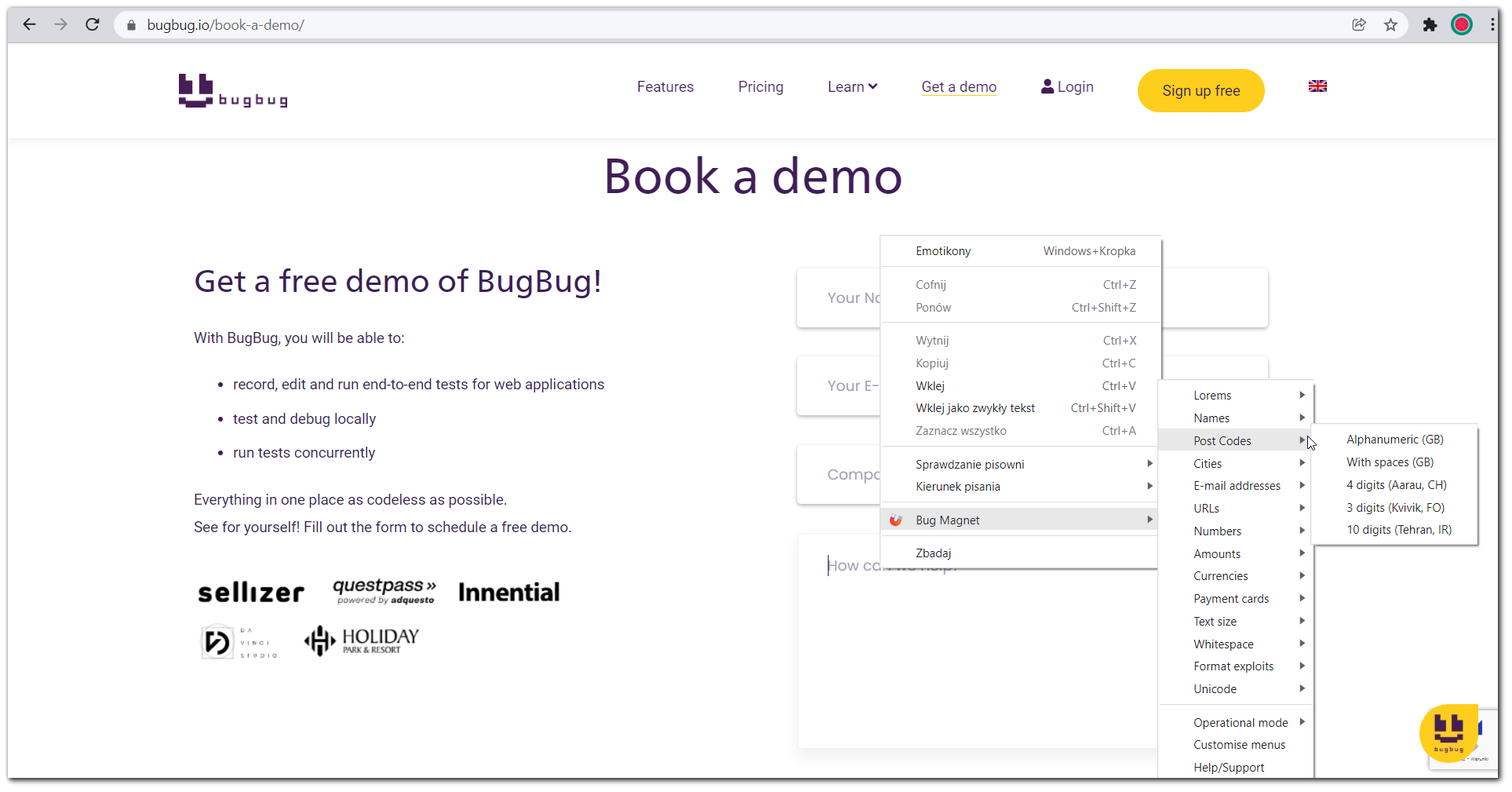Image resolution: width=1512 pixels, height=792 pixels.
Task: Expand the Numbers submenu
Action: pos(1236,531)
